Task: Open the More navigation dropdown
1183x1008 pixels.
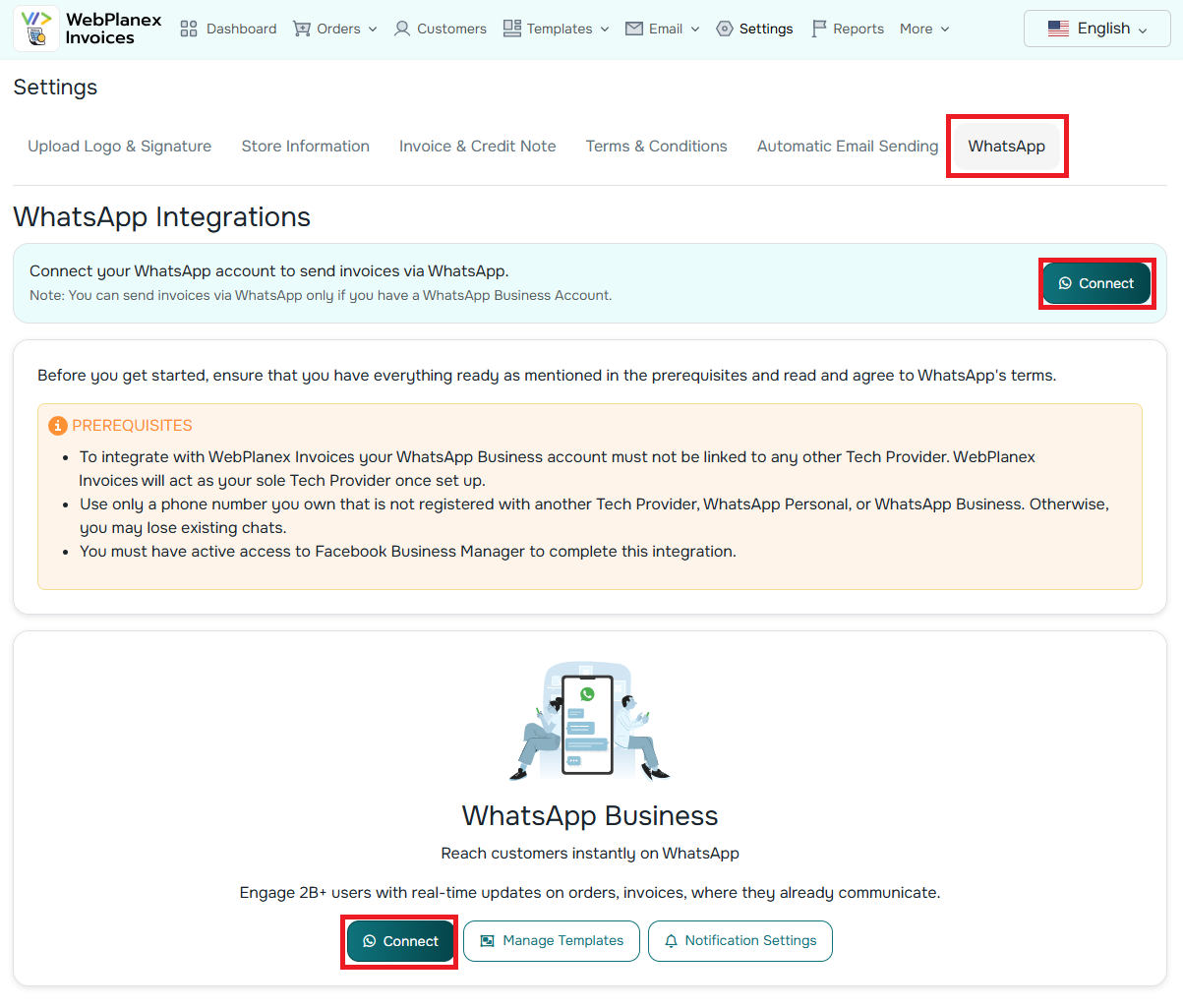Action: click(x=924, y=29)
